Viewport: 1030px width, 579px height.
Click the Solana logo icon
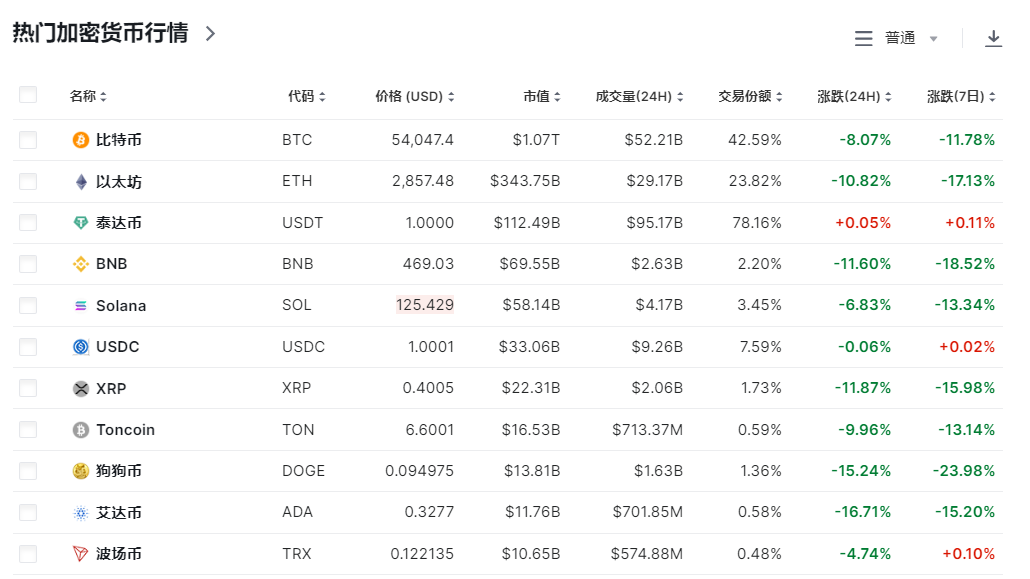(x=81, y=306)
